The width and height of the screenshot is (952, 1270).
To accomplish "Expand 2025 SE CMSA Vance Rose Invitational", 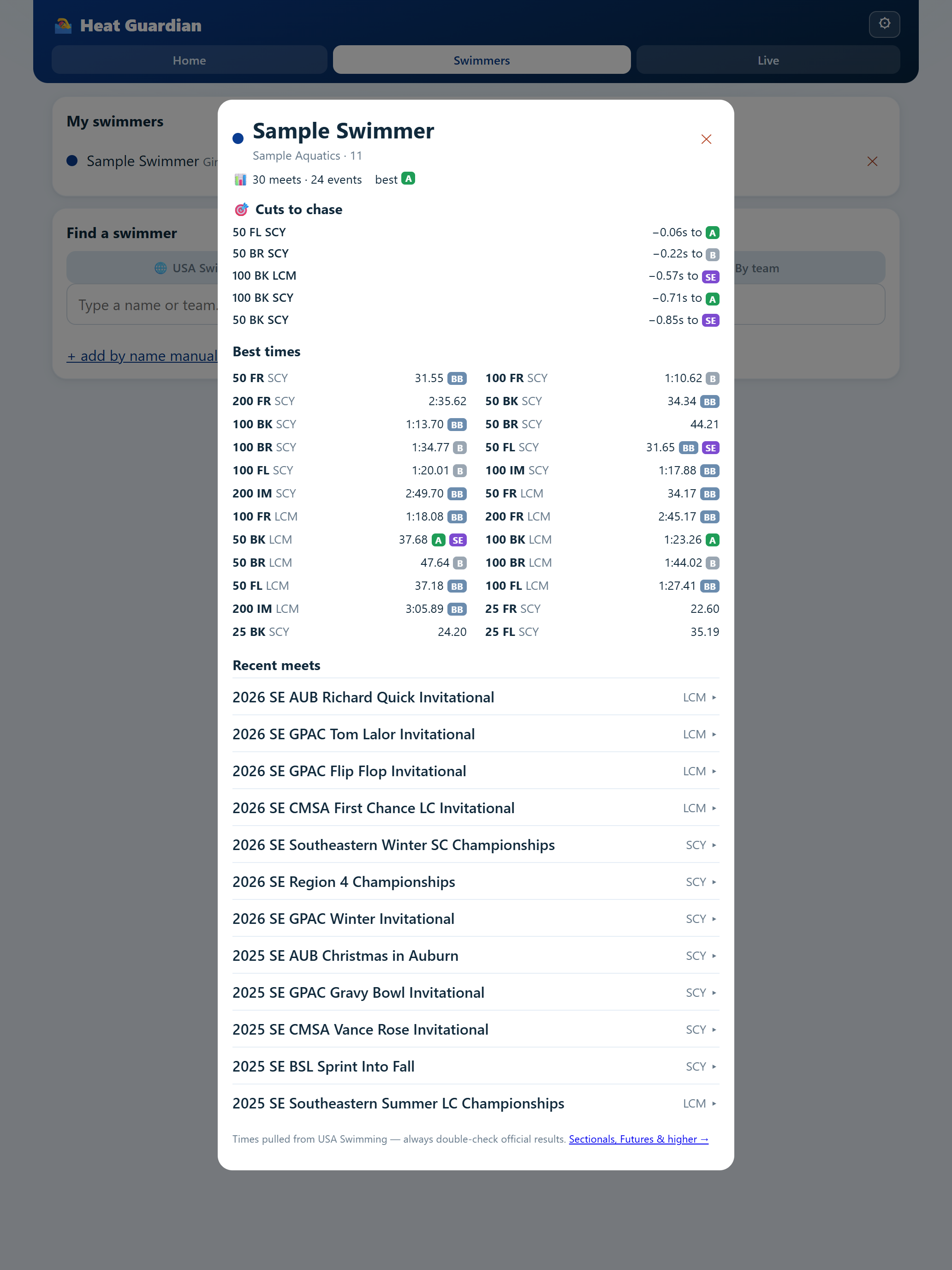I will tap(476, 1030).
